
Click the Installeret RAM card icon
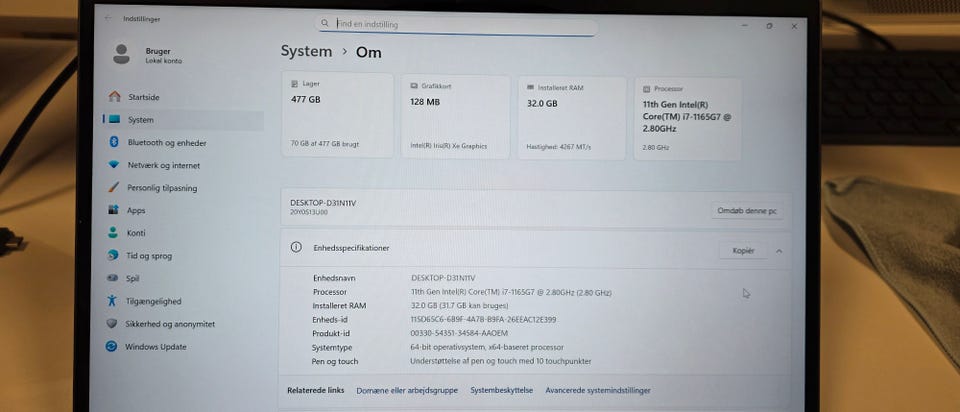tap(530, 88)
